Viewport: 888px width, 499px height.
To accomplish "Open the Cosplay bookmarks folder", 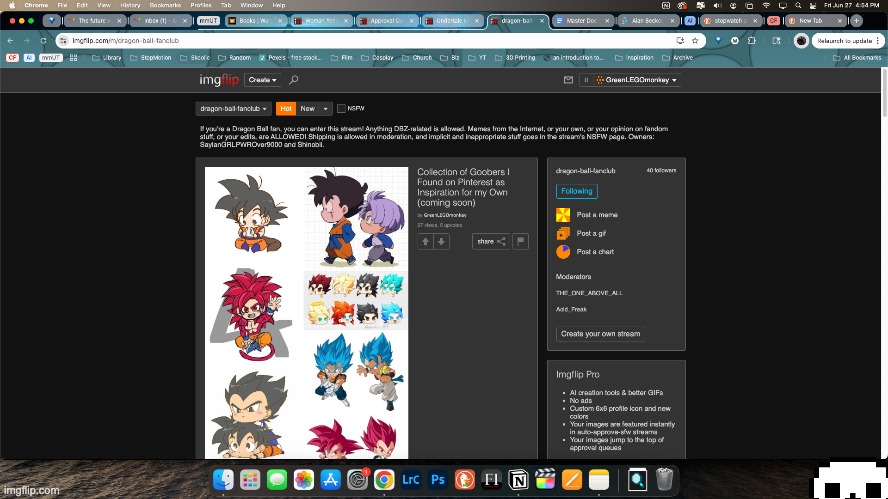I will coord(377,58).
